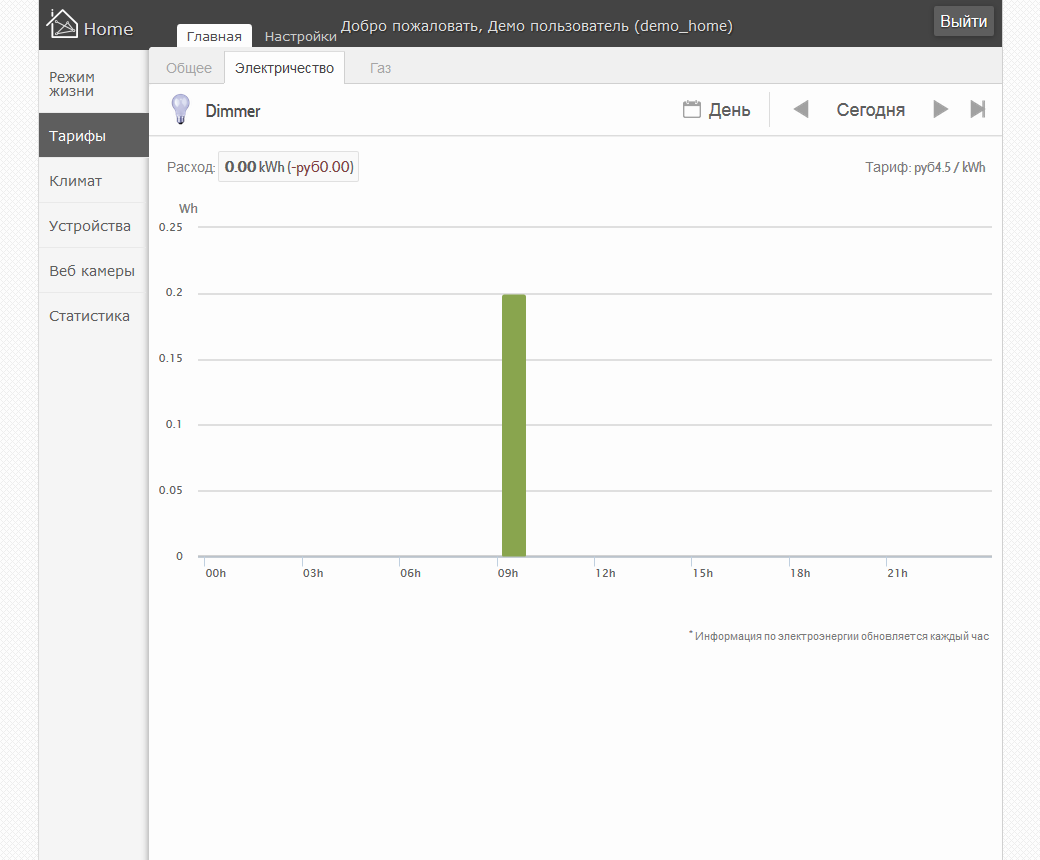The image size is (1040, 860).
Task: Click the calendar icon next to День
Action: [x=692, y=109]
